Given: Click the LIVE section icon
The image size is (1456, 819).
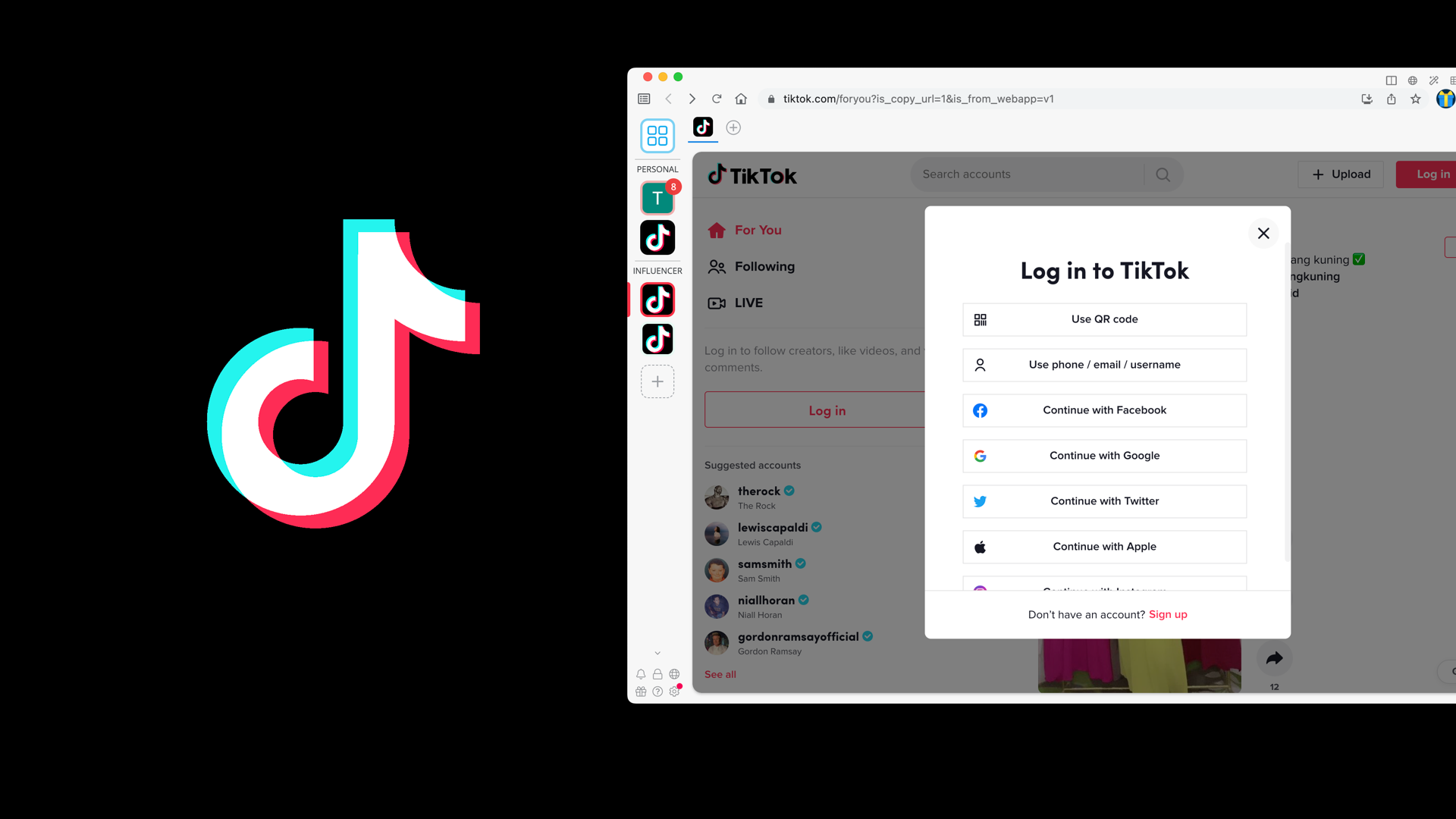Looking at the screenshot, I should pos(717,302).
